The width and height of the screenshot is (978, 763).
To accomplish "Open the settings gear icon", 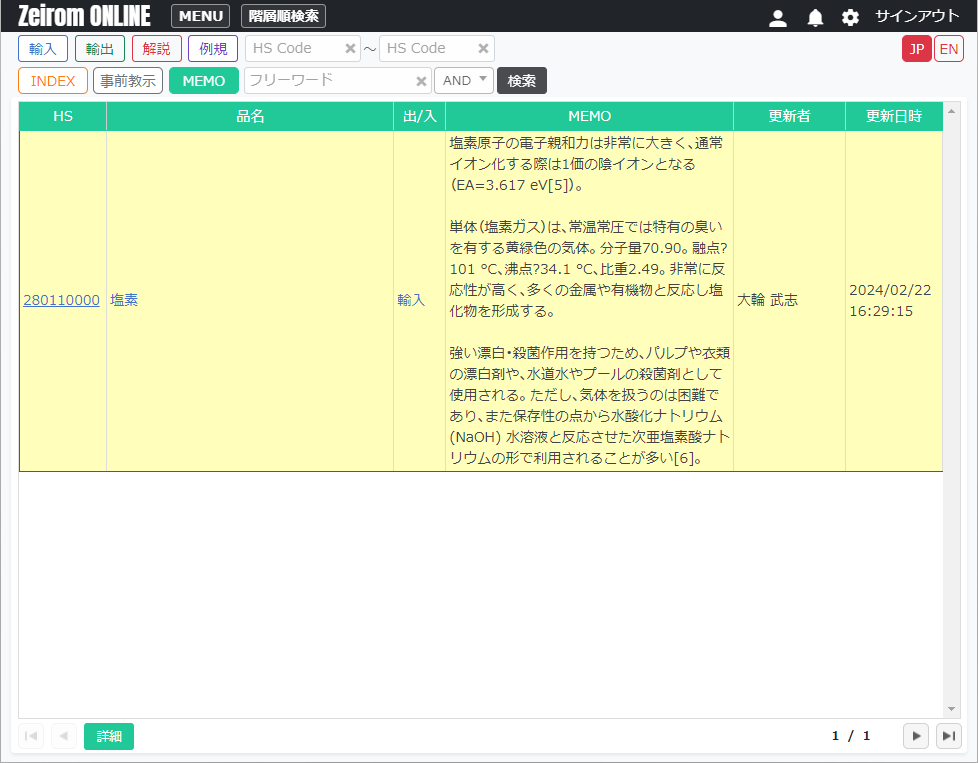I will (850, 17).
